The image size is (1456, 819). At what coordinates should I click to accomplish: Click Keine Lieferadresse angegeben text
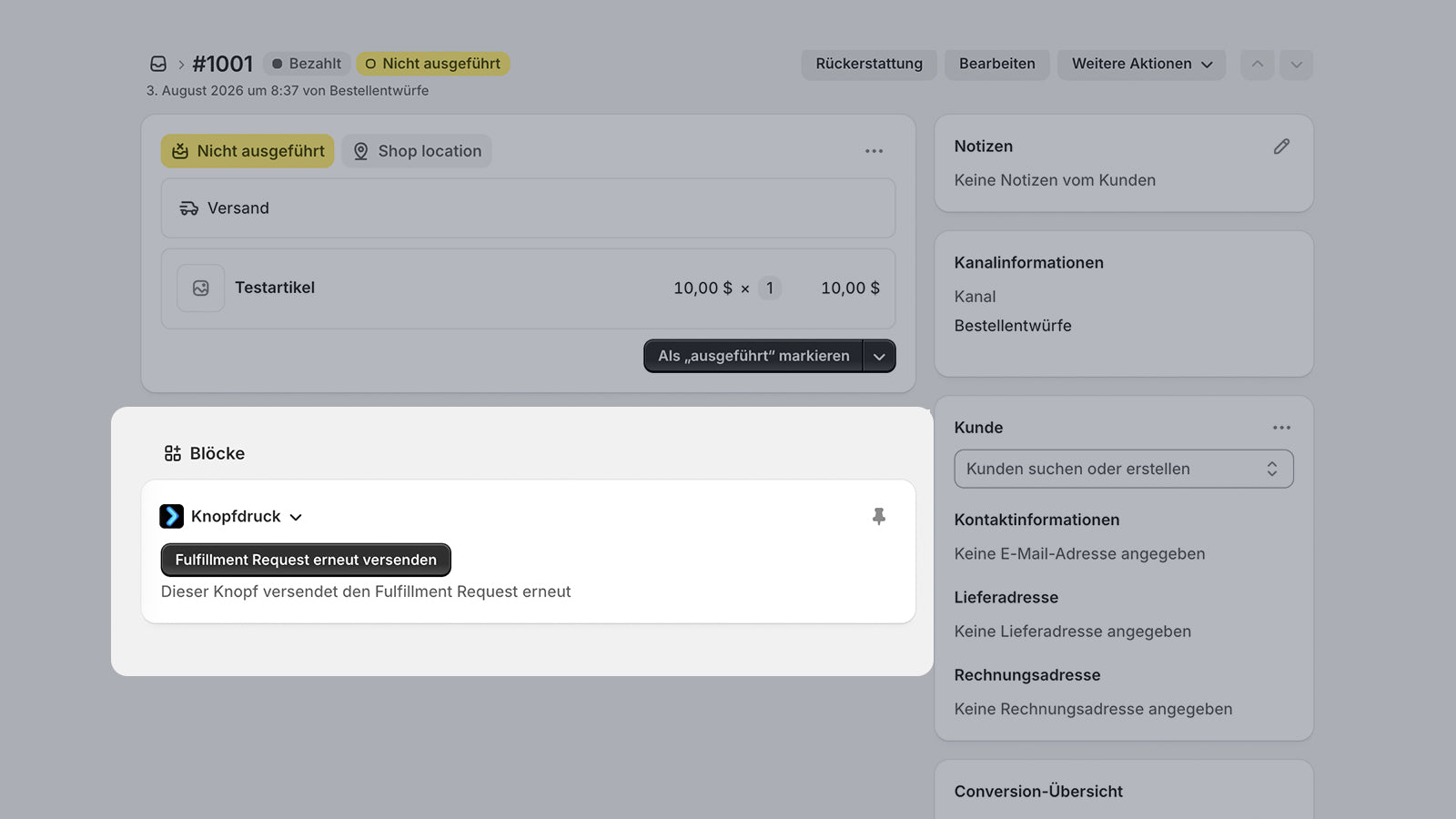(1073, 632)
